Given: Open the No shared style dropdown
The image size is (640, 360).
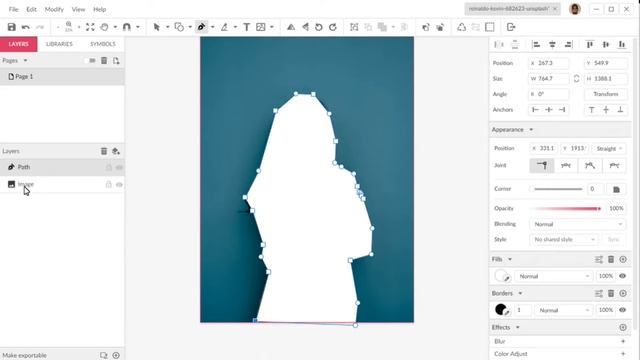Looking at the screenshot, I should [x=564, y=240].
